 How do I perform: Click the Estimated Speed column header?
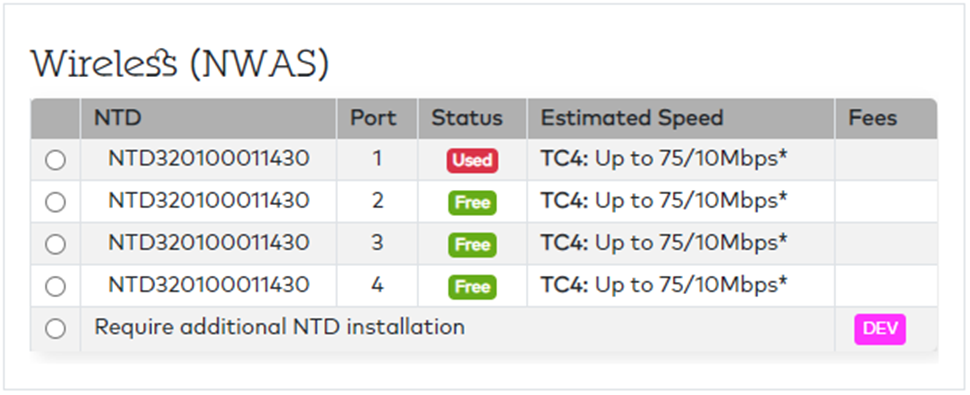click(632, 118)
